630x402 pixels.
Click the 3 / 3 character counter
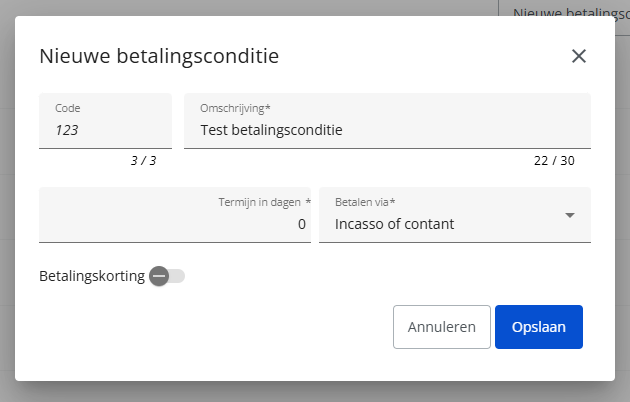click(x=143, y=161)
